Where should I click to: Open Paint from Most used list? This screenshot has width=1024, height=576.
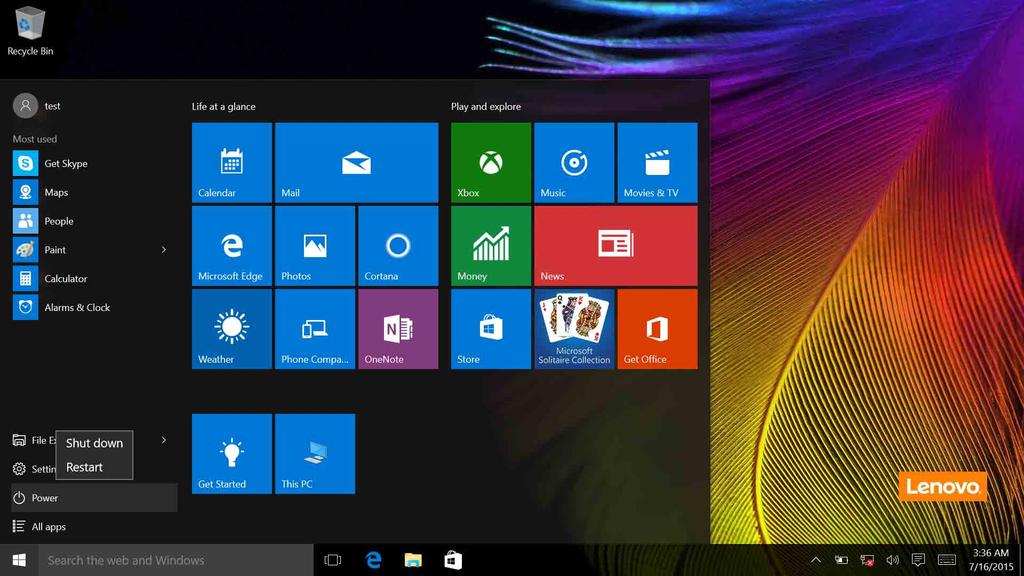pyautogui.click(x=84, y=249)
